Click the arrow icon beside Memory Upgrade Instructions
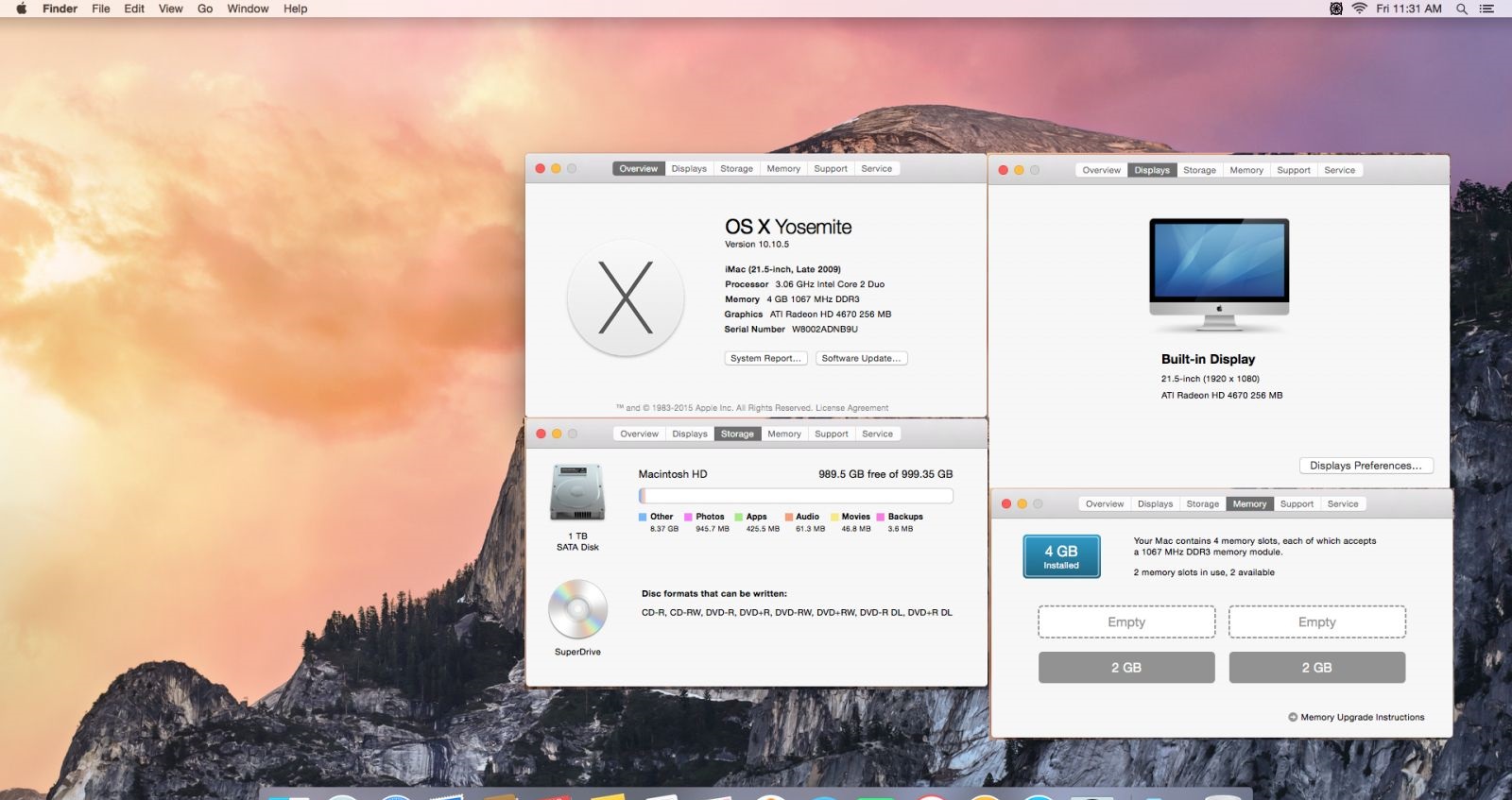 click(x=1293, y=717)
